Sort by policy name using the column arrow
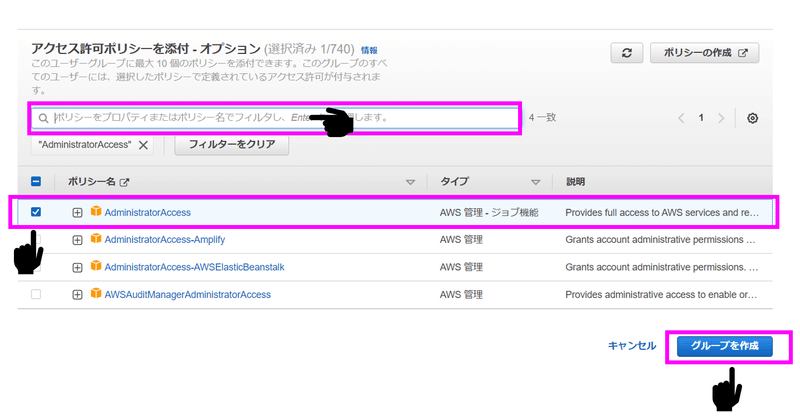Screen dimensions: 800x420 coord(410,182)
